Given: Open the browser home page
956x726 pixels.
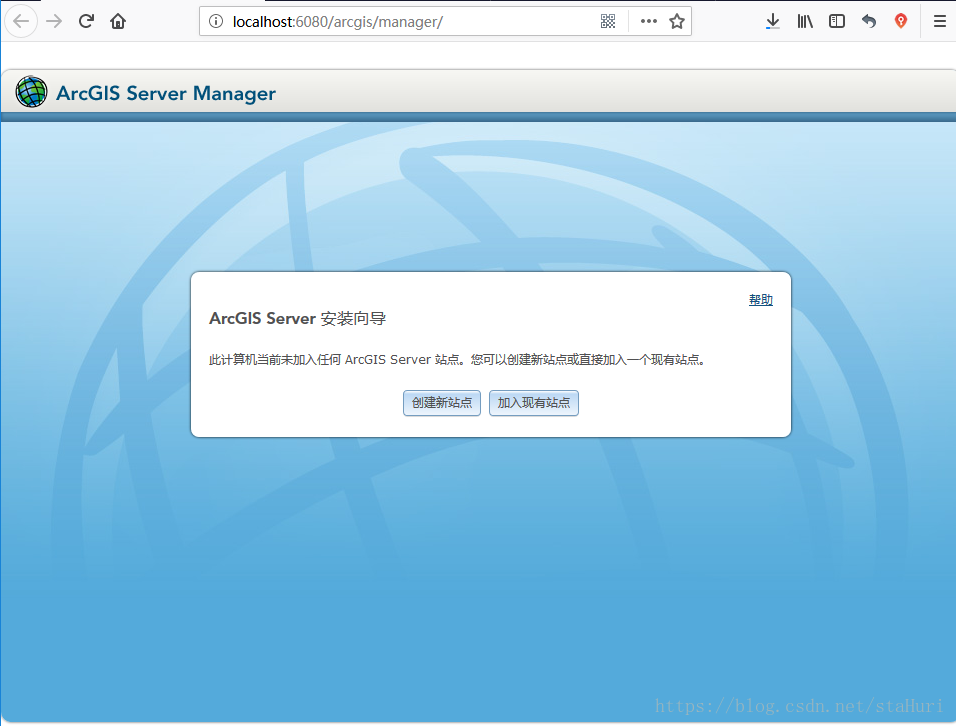Looking at the screenshot, I should click(118, 21).
